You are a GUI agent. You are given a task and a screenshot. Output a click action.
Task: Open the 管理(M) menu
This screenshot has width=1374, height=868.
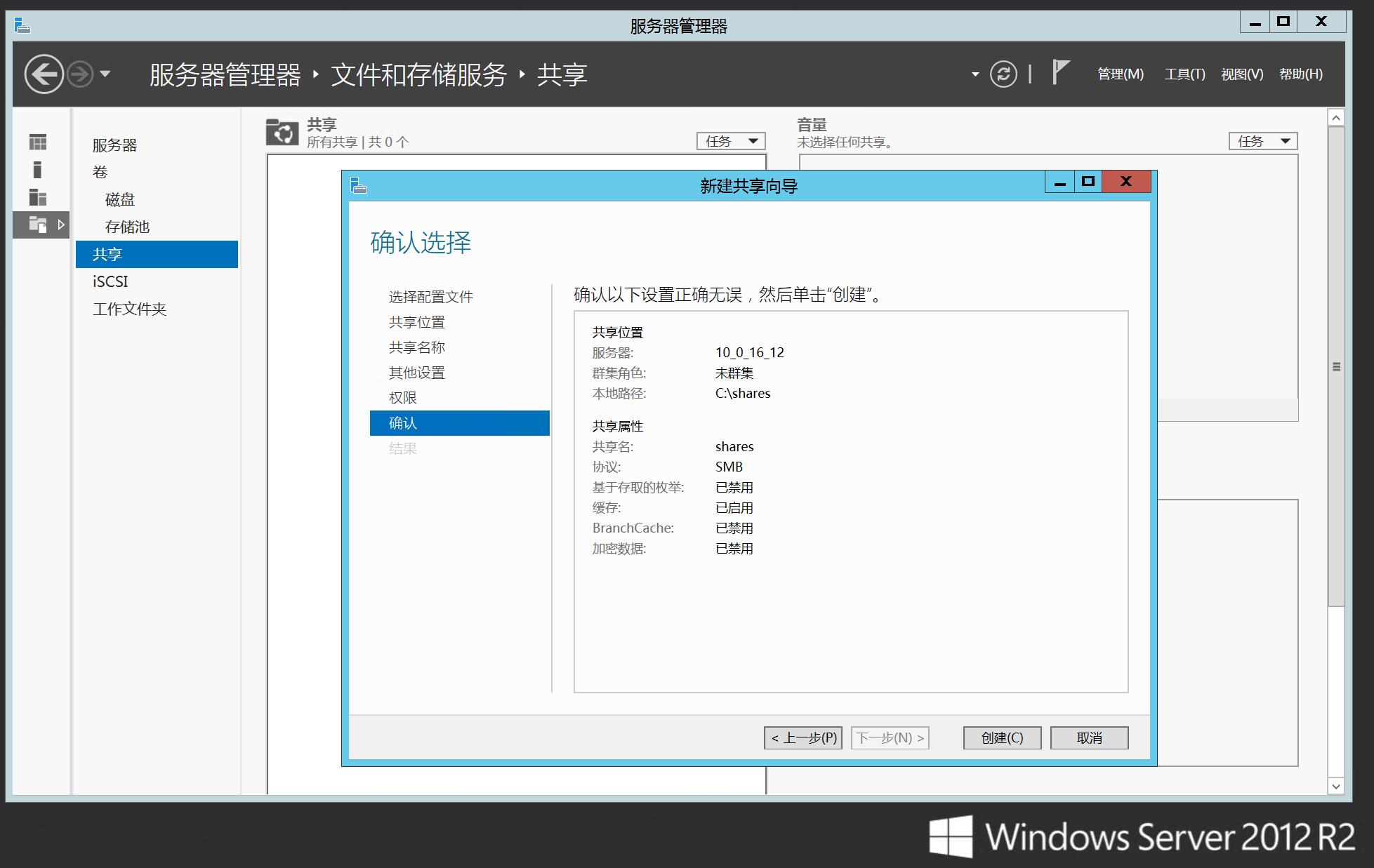tap(1120, 74)
